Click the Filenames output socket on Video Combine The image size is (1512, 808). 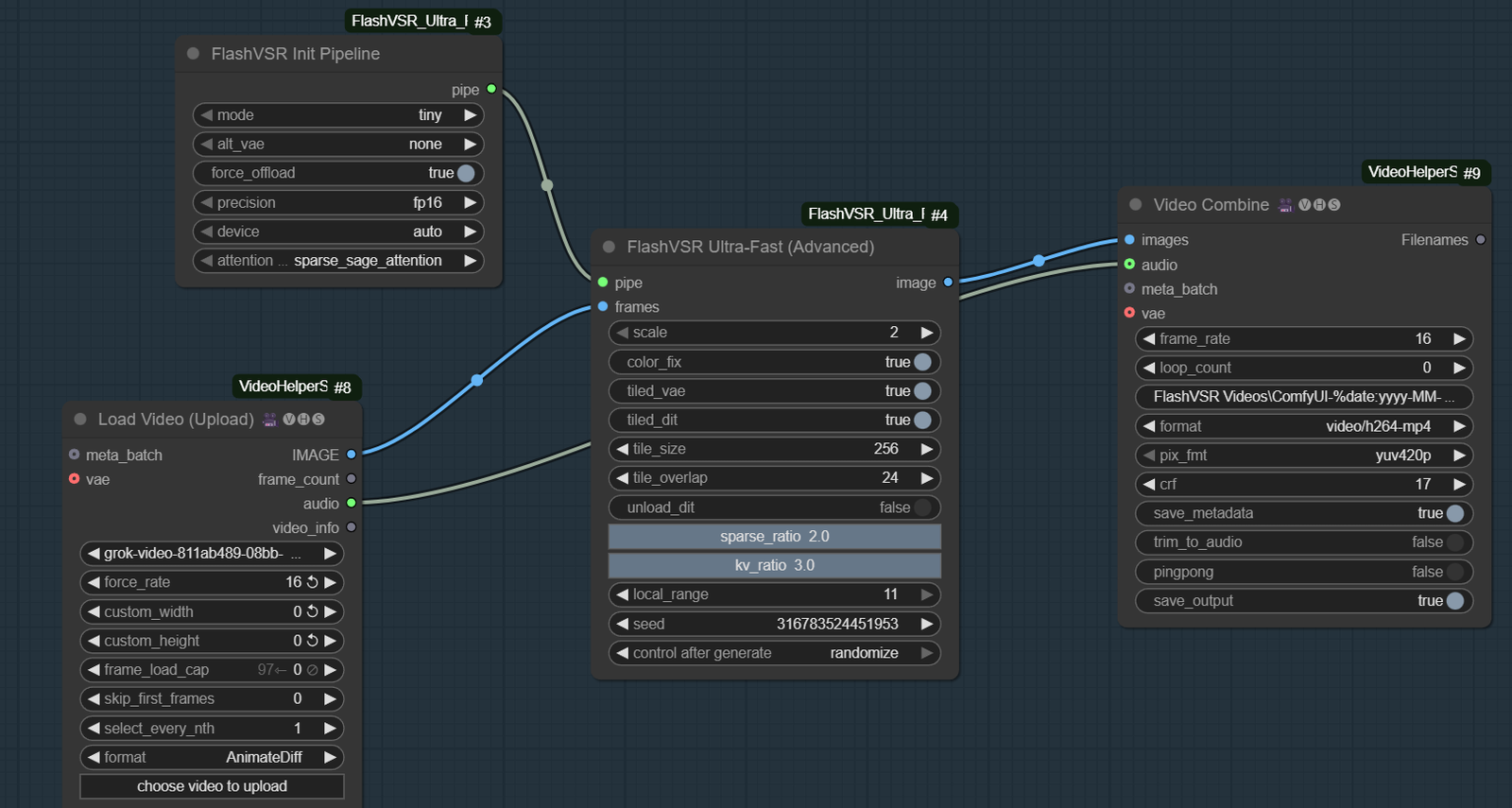tap(1481, 240)
